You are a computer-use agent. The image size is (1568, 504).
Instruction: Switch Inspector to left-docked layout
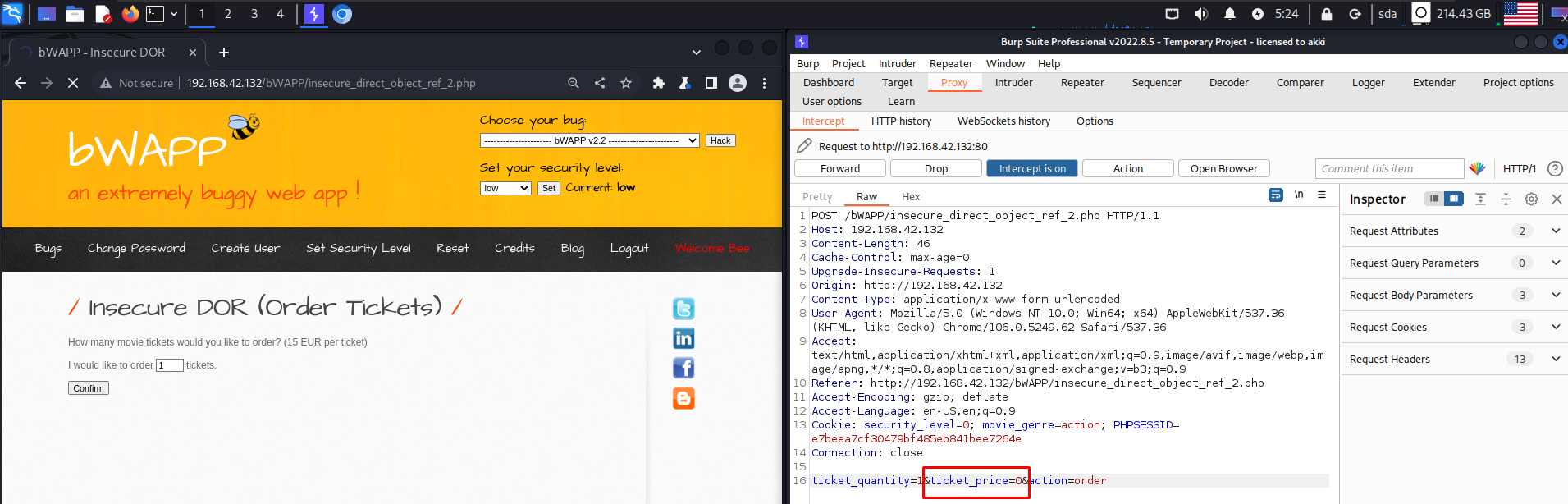tap(1433, 199)
